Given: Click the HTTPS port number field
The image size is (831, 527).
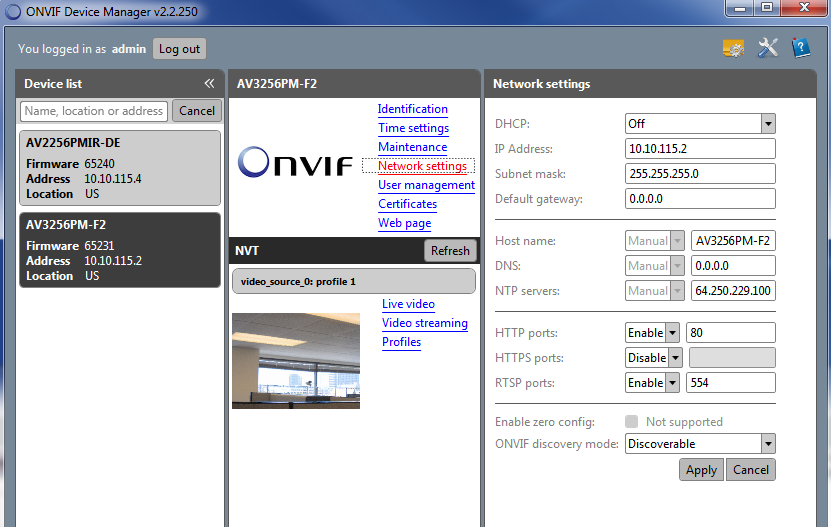Looking at the screenshot, I should point(732,358).
